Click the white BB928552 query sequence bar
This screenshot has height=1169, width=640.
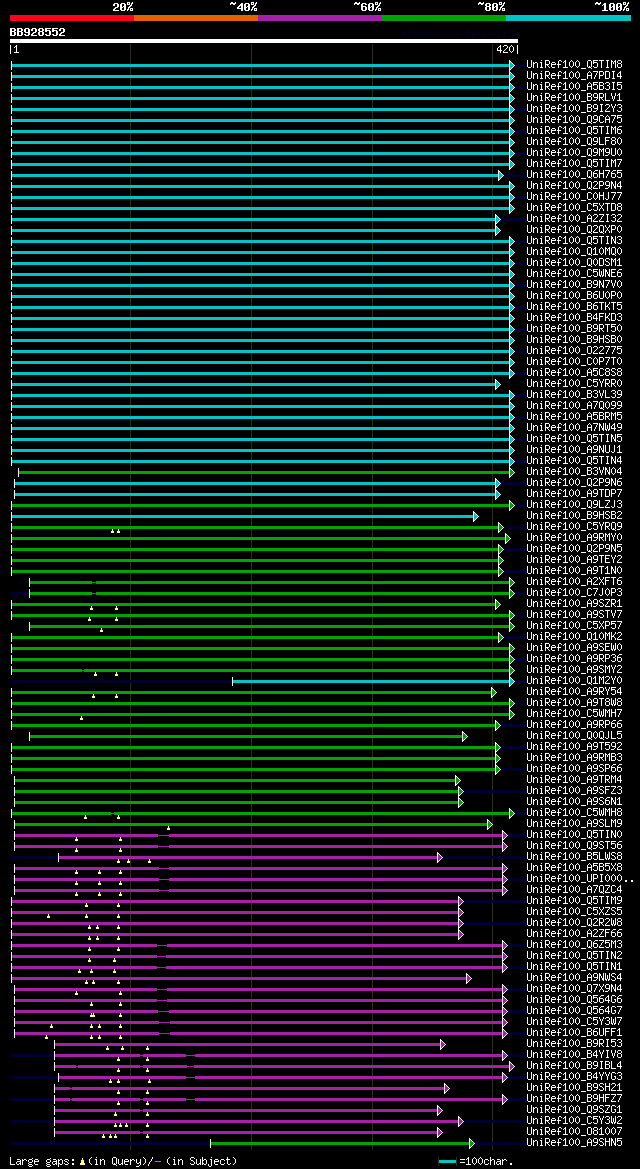click(264, 41)
